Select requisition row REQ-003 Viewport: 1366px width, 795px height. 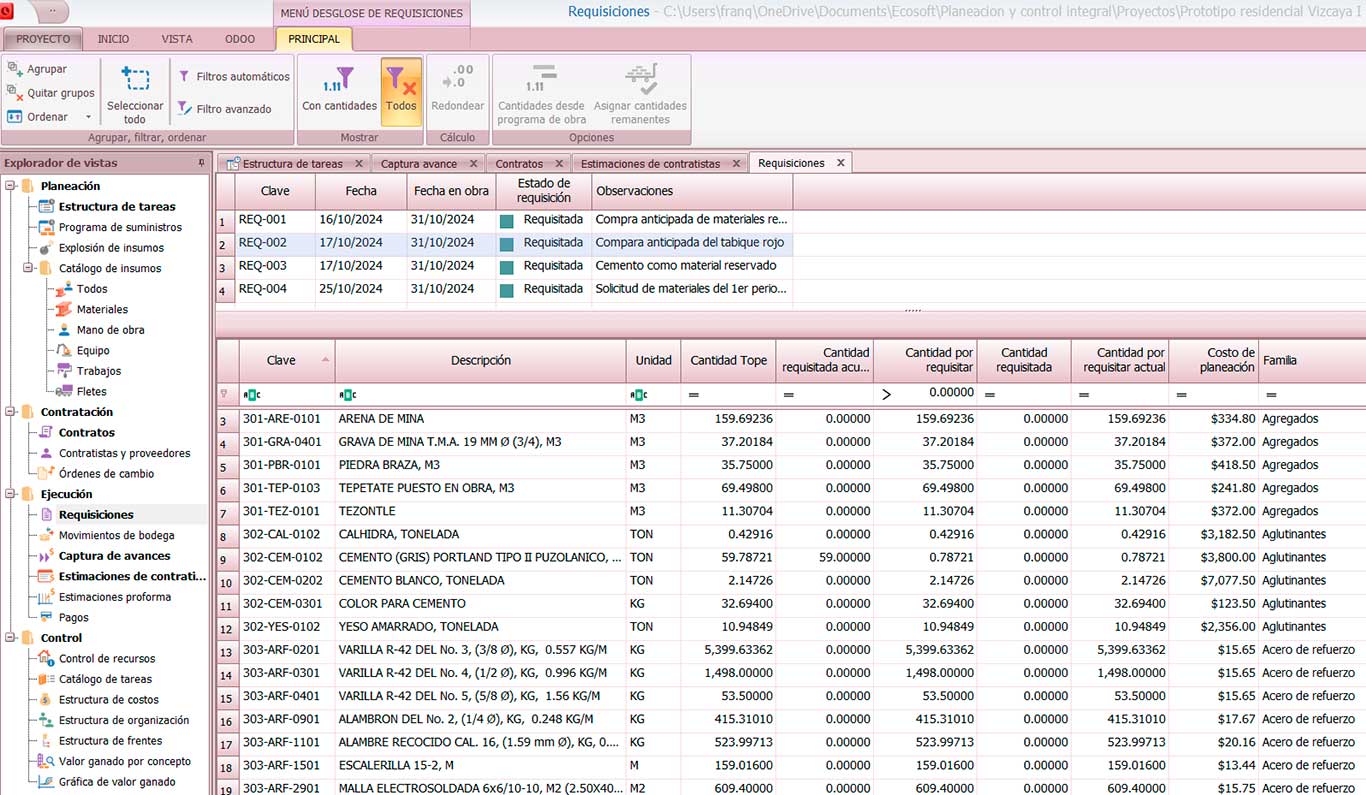click(504, 266)
